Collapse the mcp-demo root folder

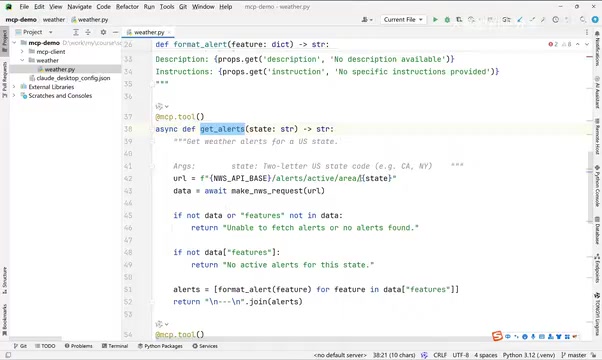[14, 43]
